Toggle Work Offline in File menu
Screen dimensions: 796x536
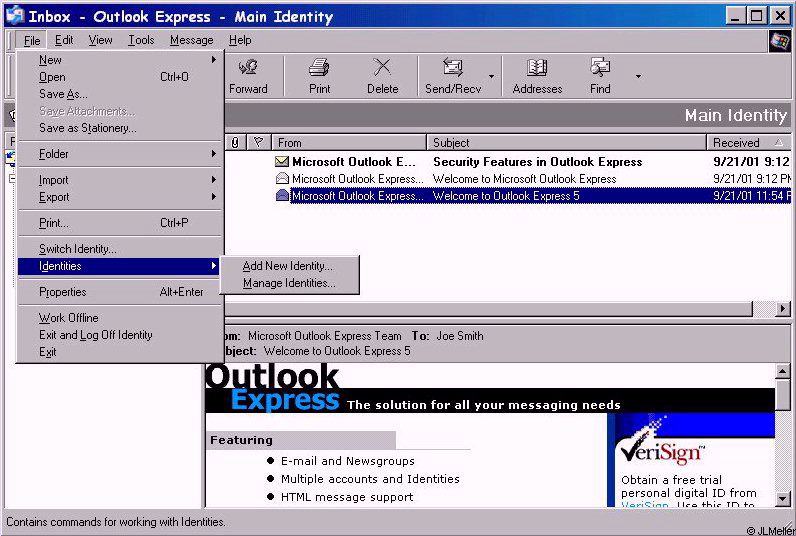119,318
